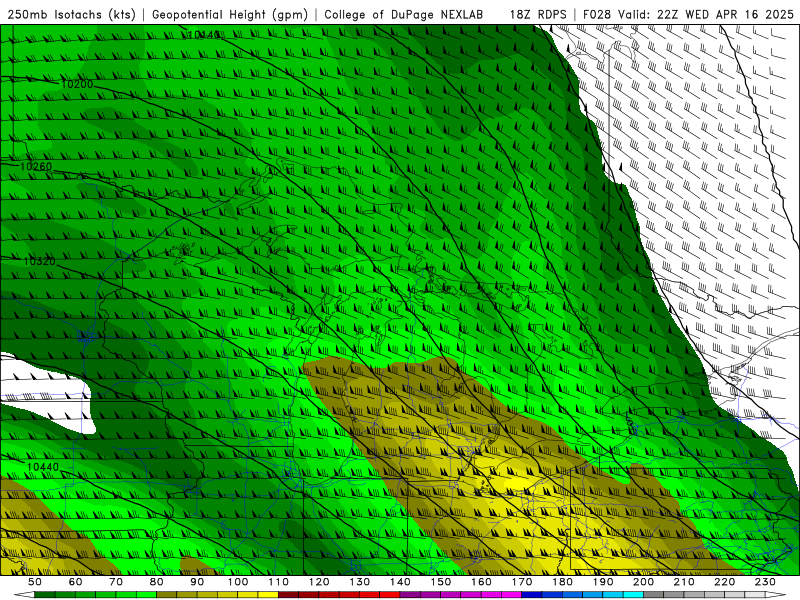Click the '250mb Isotachs (kts)' title text

click(71, 14)
